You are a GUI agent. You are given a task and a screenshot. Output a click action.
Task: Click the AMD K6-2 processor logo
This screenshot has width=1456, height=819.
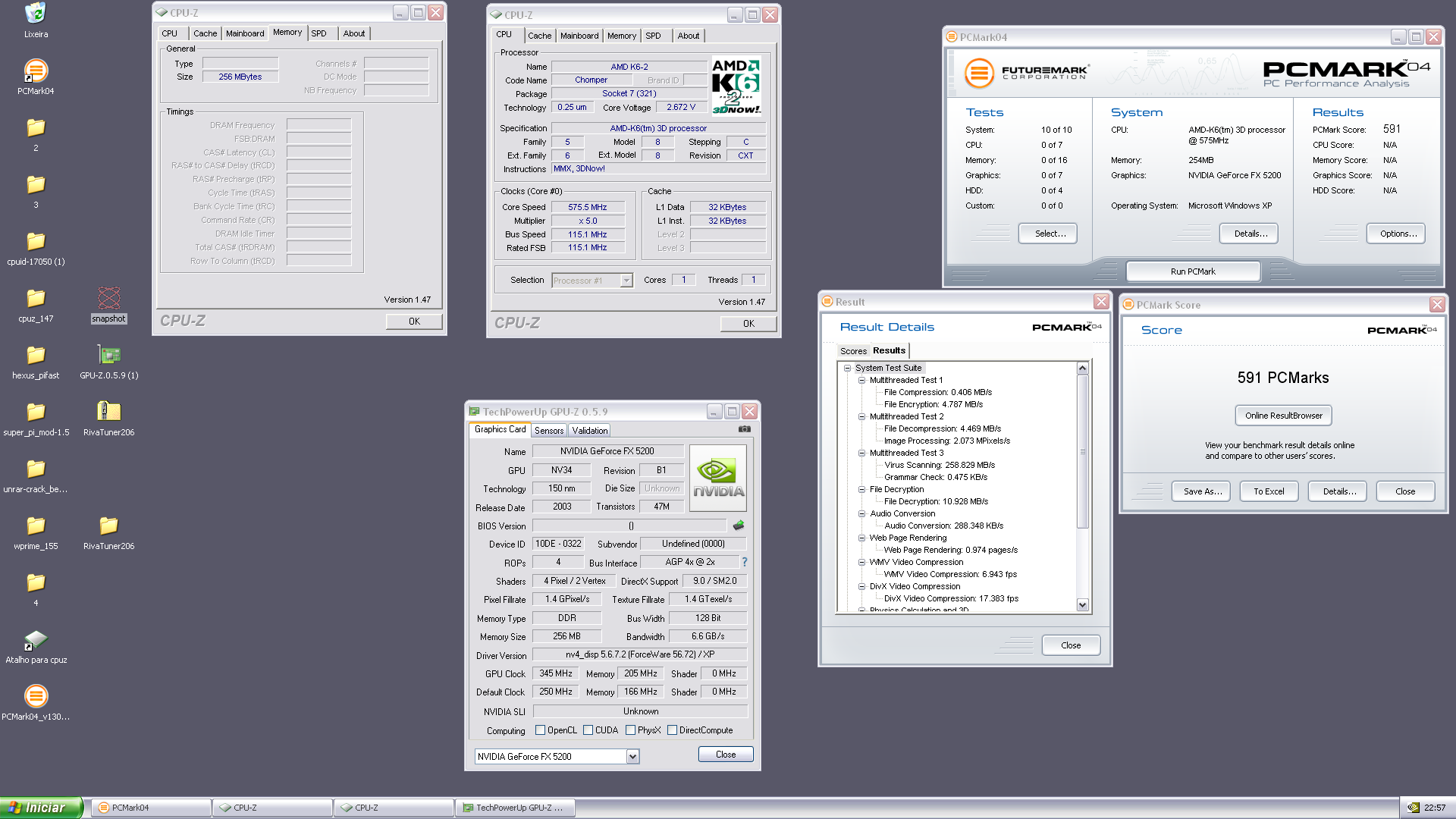coord(736,86)
